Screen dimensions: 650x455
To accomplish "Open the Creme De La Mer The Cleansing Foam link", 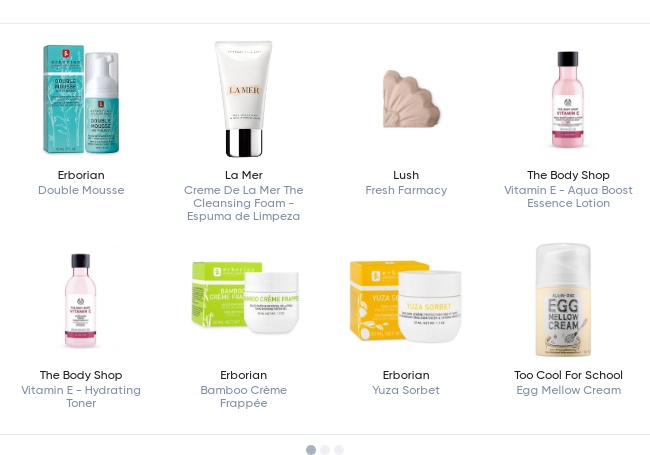I will (243, 203).
